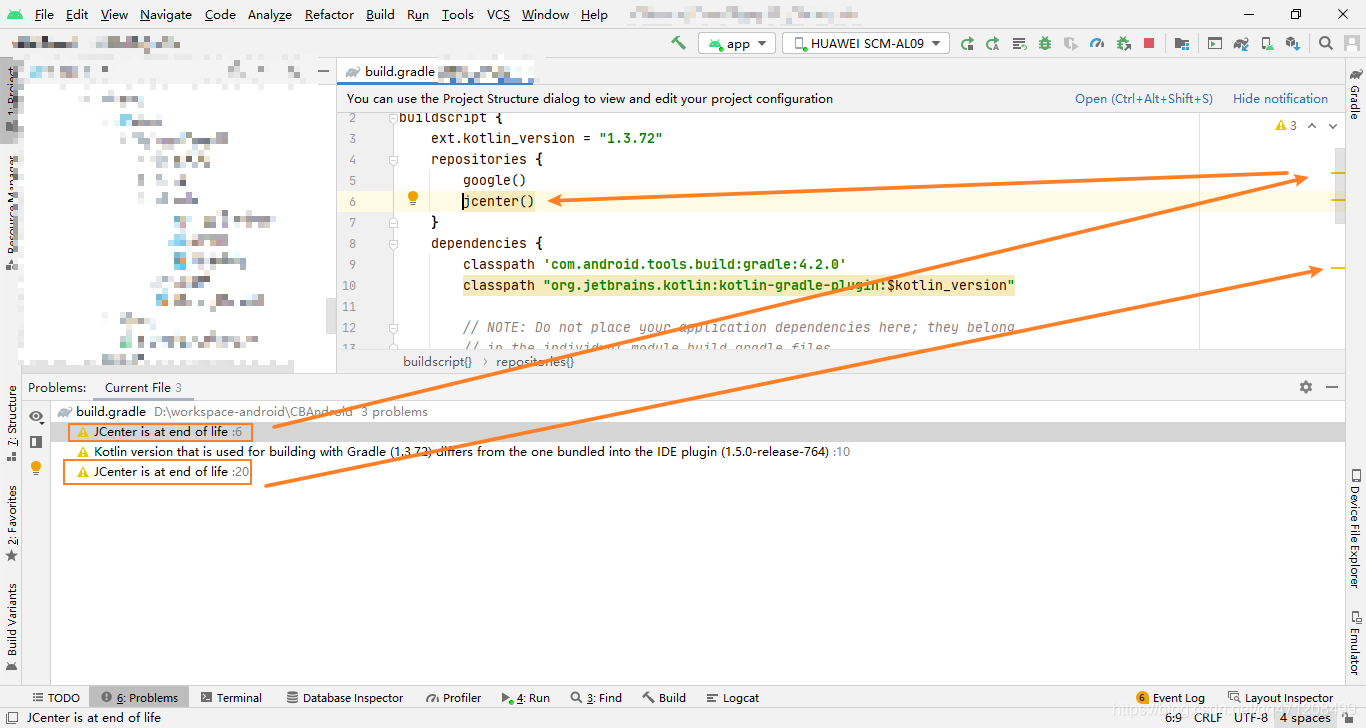The width and height of the screenshot is (1366, 728).
Task: Hide the Problems tool window
Action: [1331, 387]
